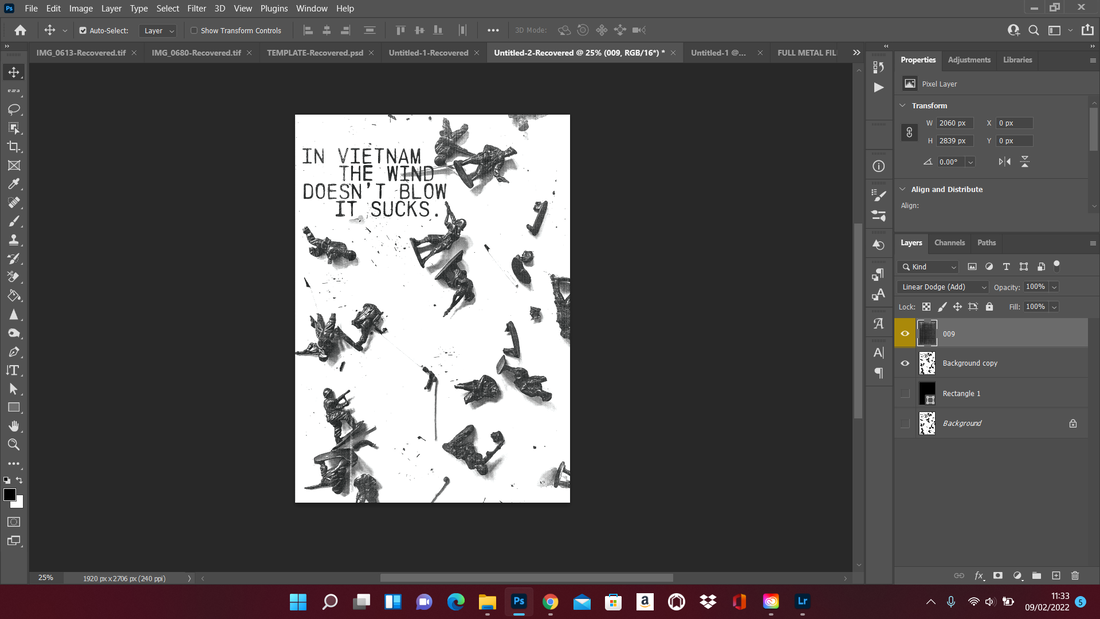Pick the Eyedropper tool
The height and width of the screenshot is (619, 1100).
pyautogui.click(x=13, y=184)
